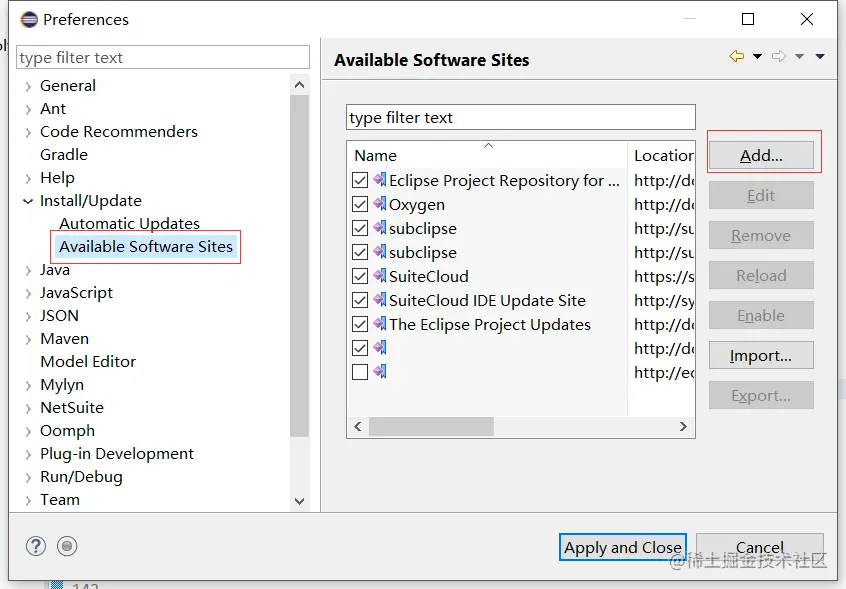The height and width of the screenshot is (589, 846).
Task: Click the Oxygen site icon
Action: pos(380,204)
